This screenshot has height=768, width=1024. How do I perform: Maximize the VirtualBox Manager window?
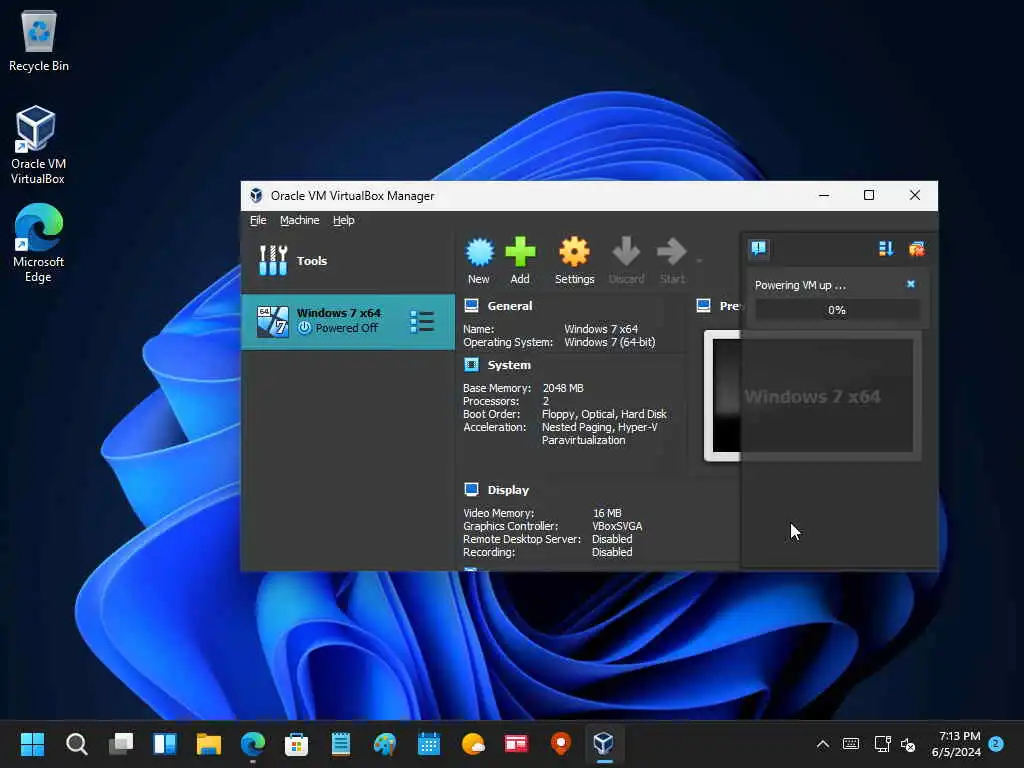pos(869,195)
